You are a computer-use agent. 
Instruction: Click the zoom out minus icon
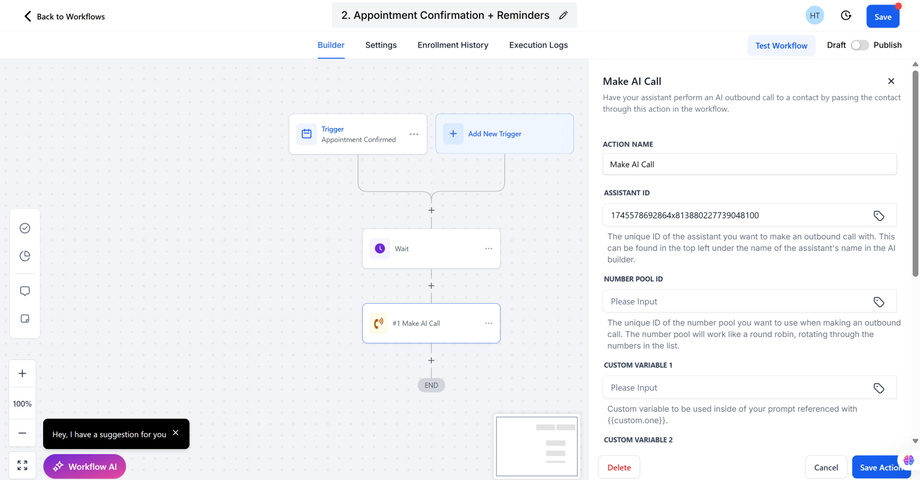23,433
